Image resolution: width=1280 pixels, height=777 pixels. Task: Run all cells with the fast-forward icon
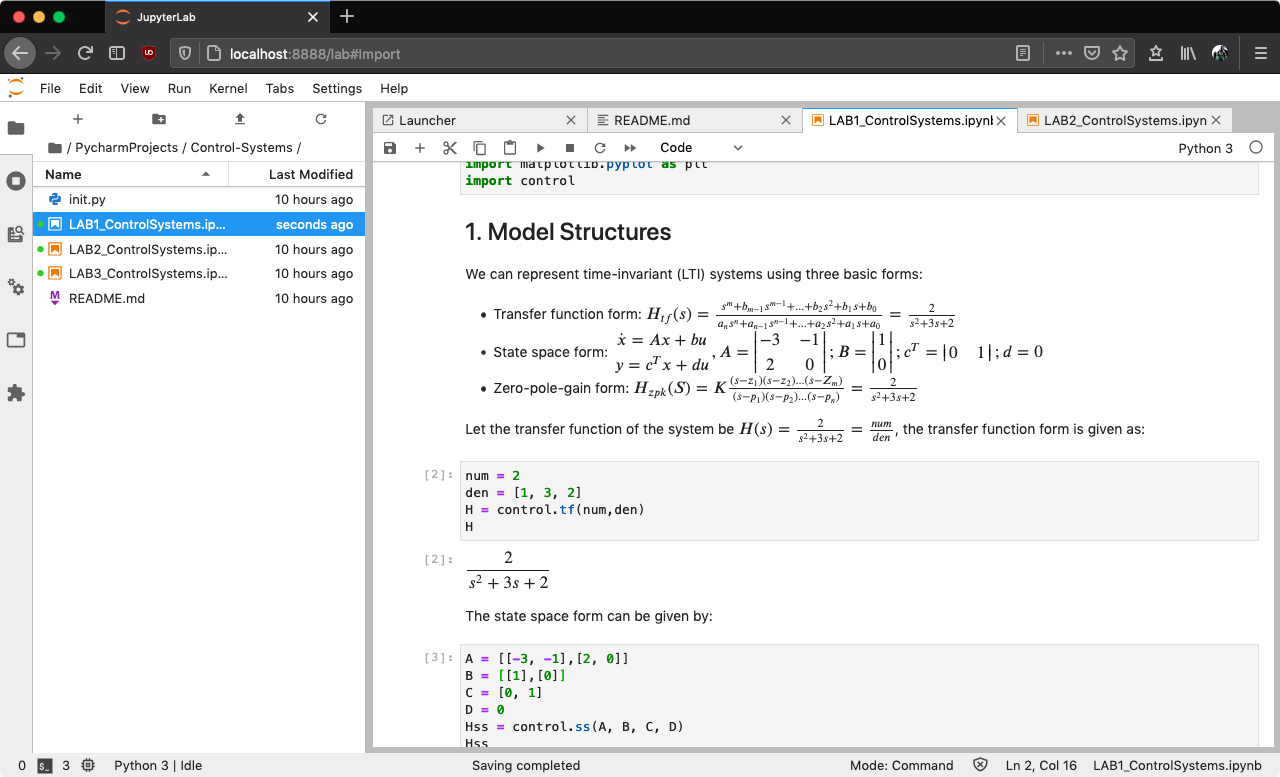[x=628, y=147]
